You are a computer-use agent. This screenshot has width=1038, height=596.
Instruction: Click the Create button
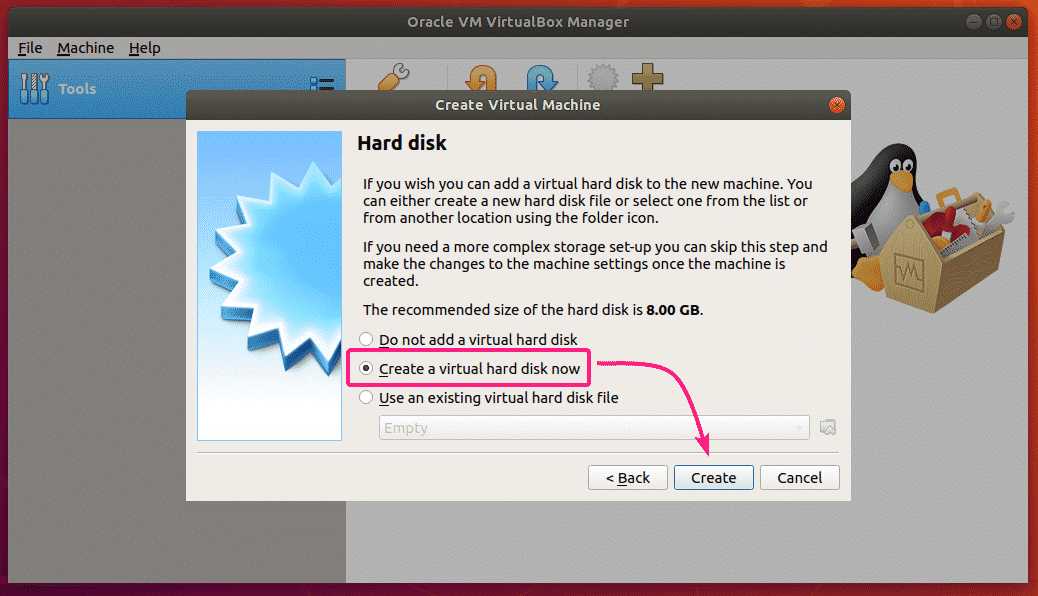[713, 478]
